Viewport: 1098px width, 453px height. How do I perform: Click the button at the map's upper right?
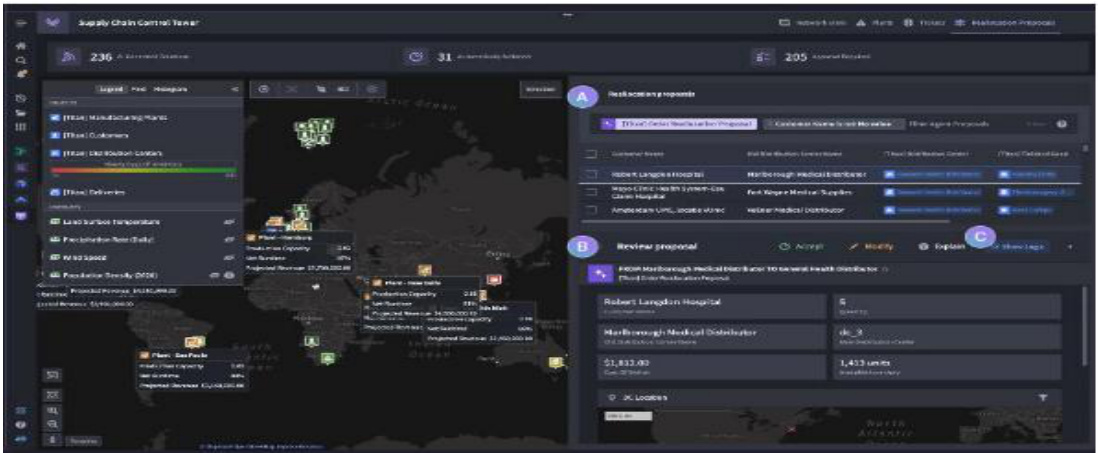[x=540, y=90]
